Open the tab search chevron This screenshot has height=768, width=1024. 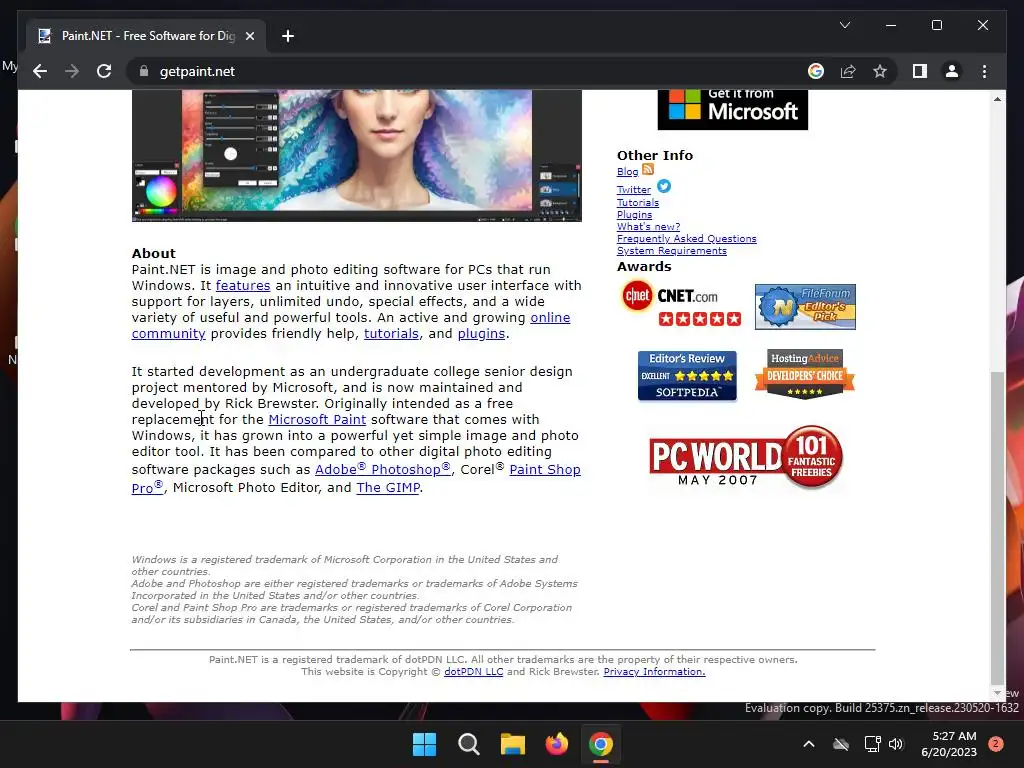(x=844, y=25)
